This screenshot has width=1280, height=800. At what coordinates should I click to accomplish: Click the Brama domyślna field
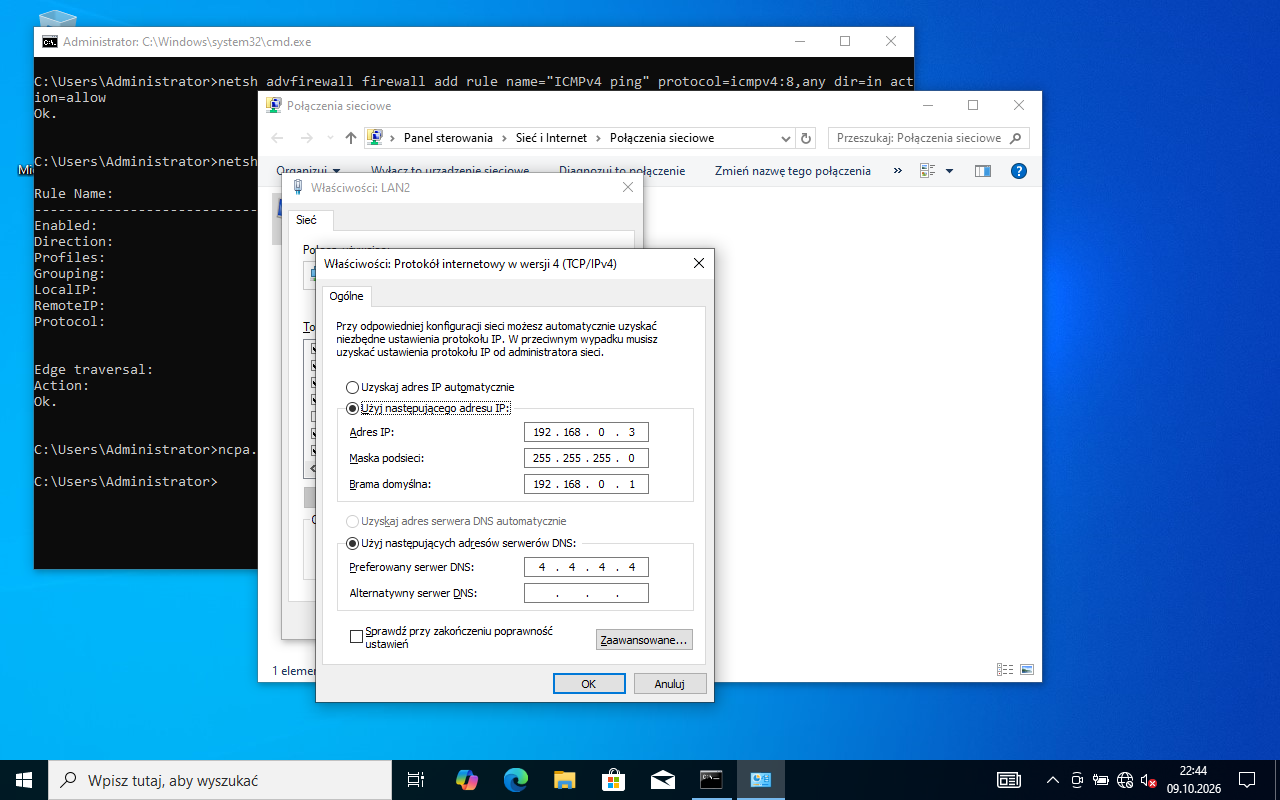[x=586, y=484]
